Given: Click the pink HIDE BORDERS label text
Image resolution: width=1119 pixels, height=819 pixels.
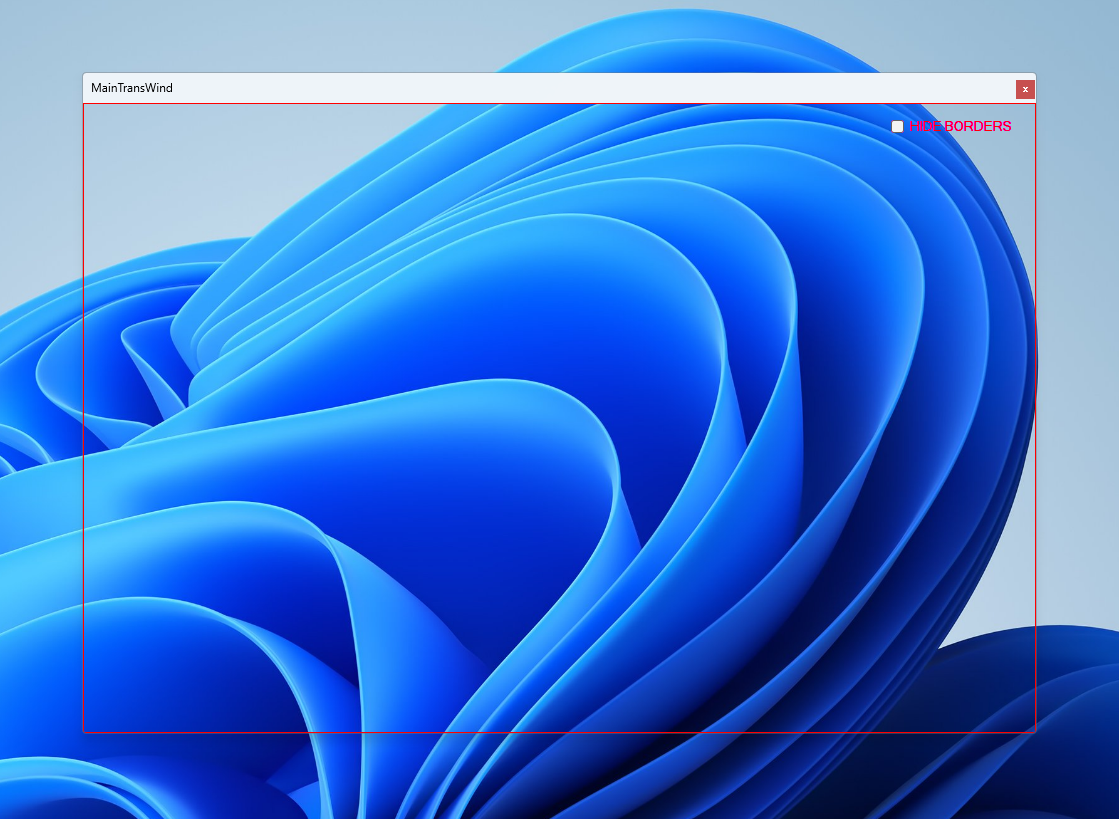Looking at the screenshot, I should [x=960, y=127].
